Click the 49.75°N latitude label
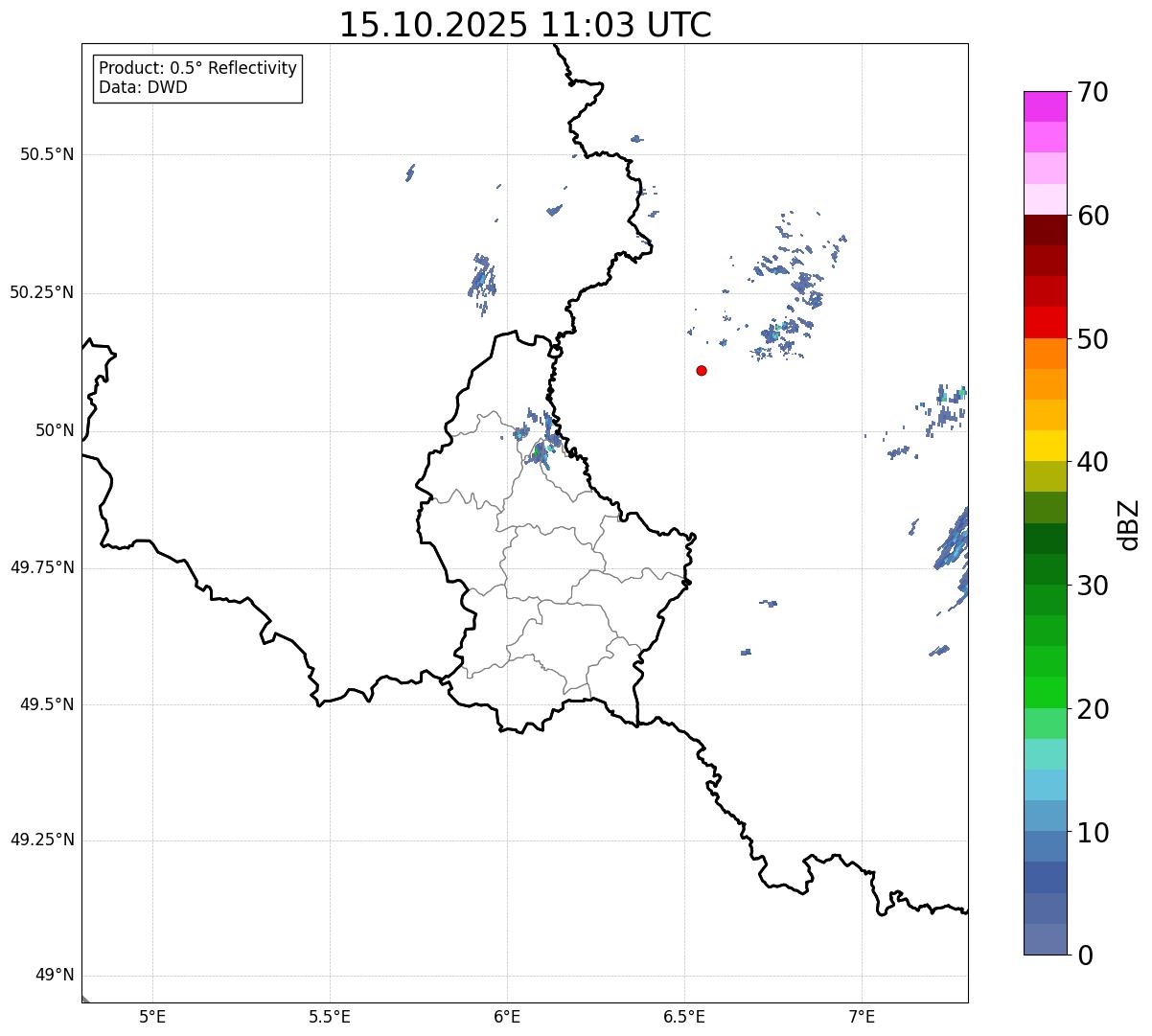The image size is (1152, 1036). click(41, 567)
